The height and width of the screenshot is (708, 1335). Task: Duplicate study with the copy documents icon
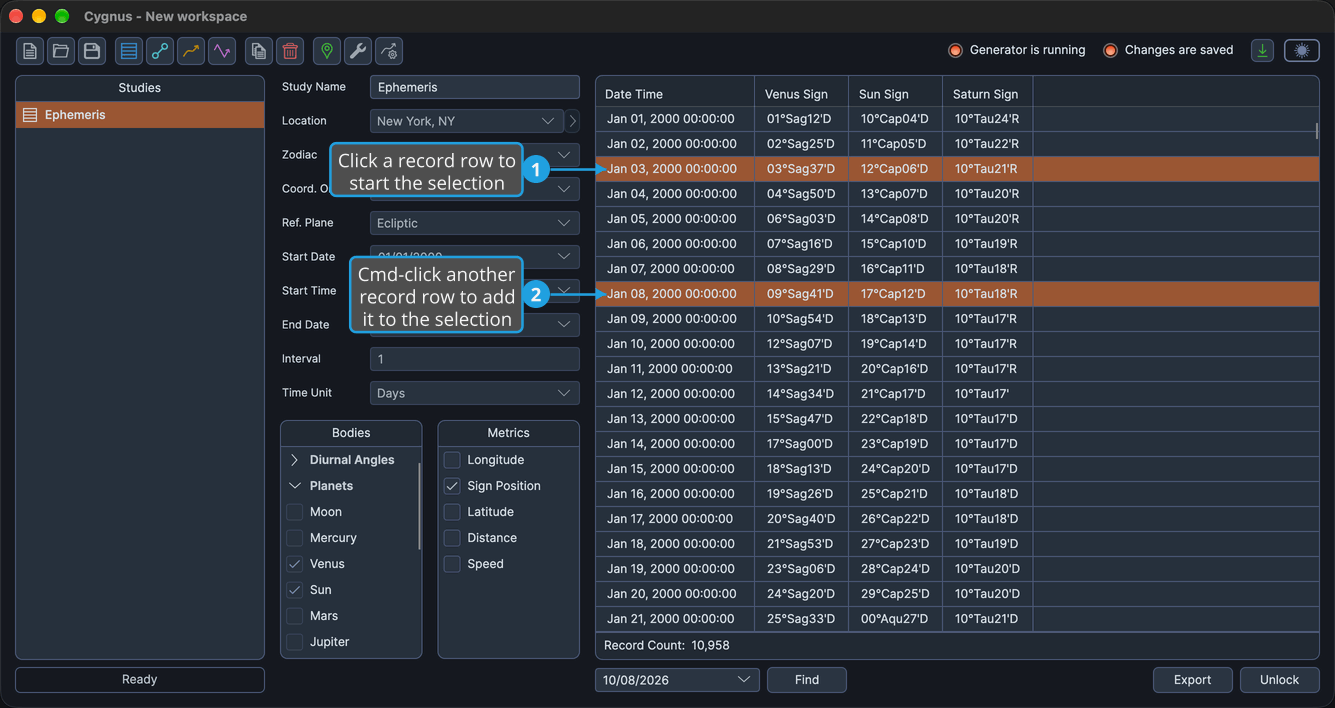259,51
